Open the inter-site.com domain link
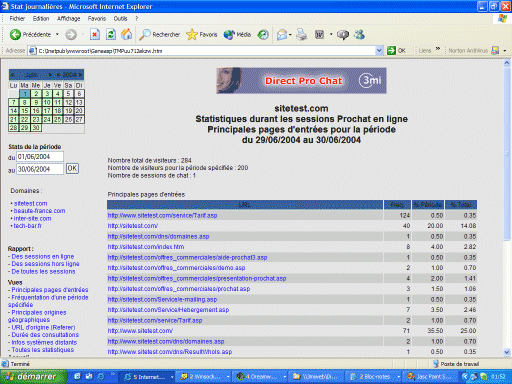 point(32,218)
